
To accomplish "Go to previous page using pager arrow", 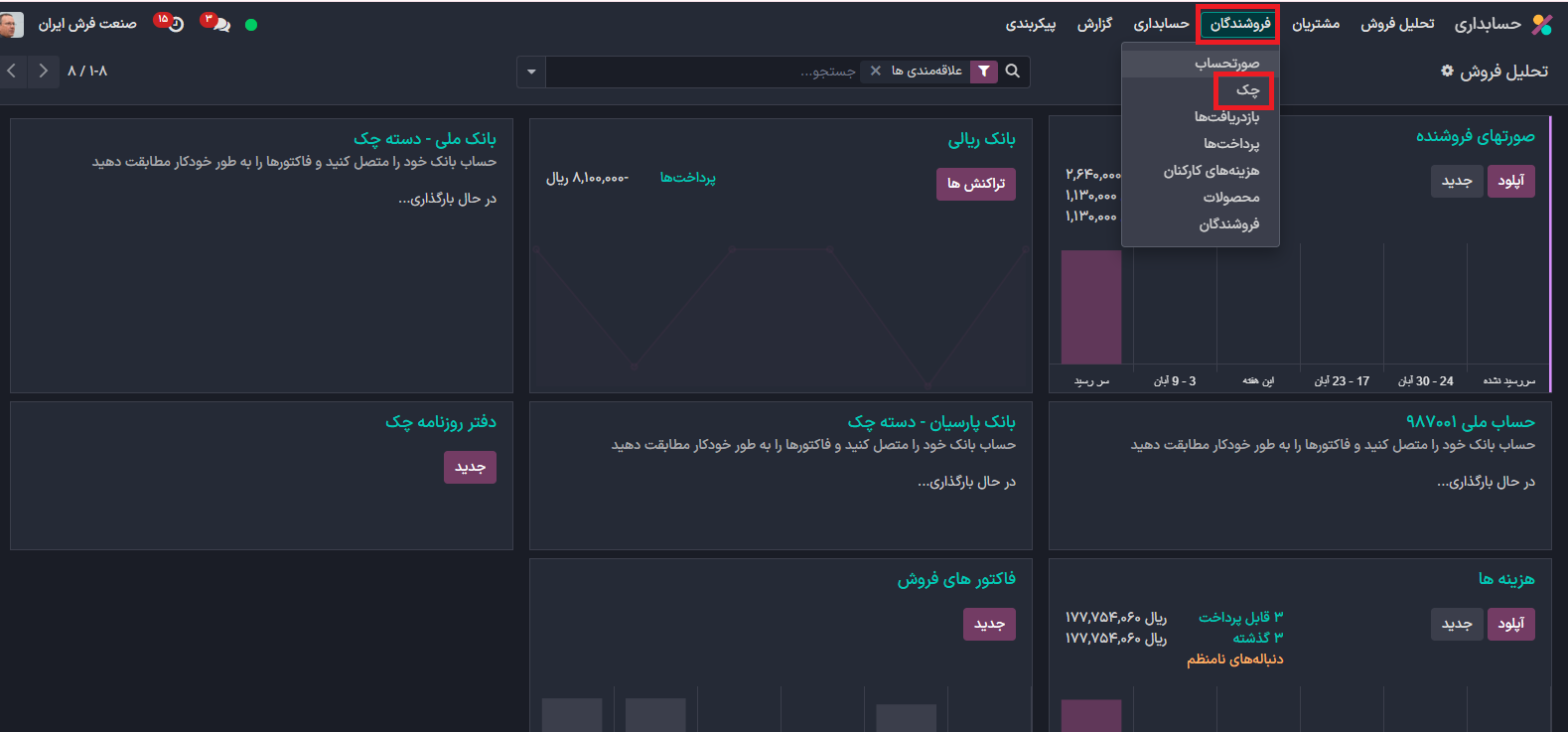I will tap(12, 71).
